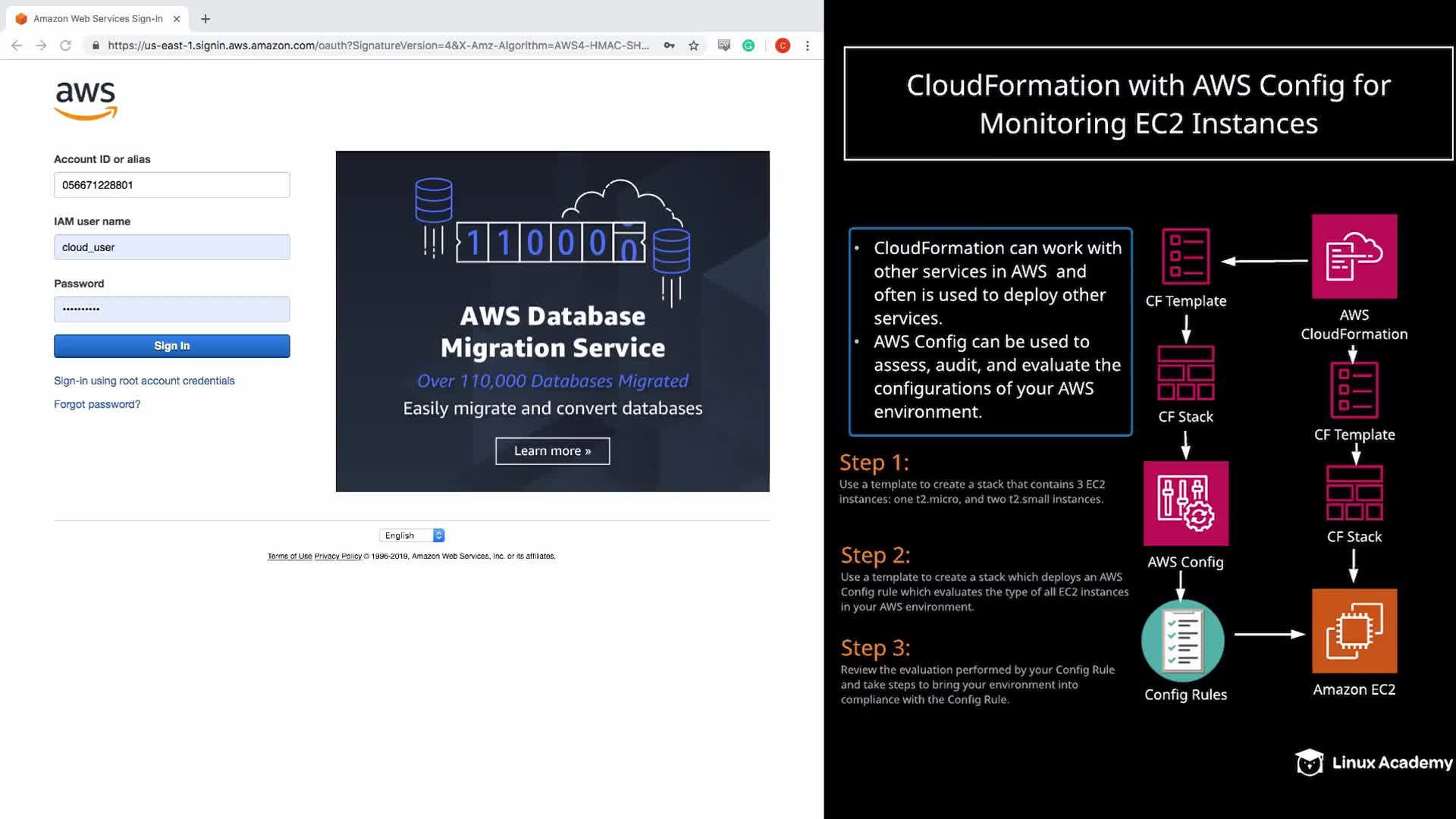The width and height of the screenshot is (1456, 819).
Task: Click the bookmark star icon
Action: click(x=693, y=45)
